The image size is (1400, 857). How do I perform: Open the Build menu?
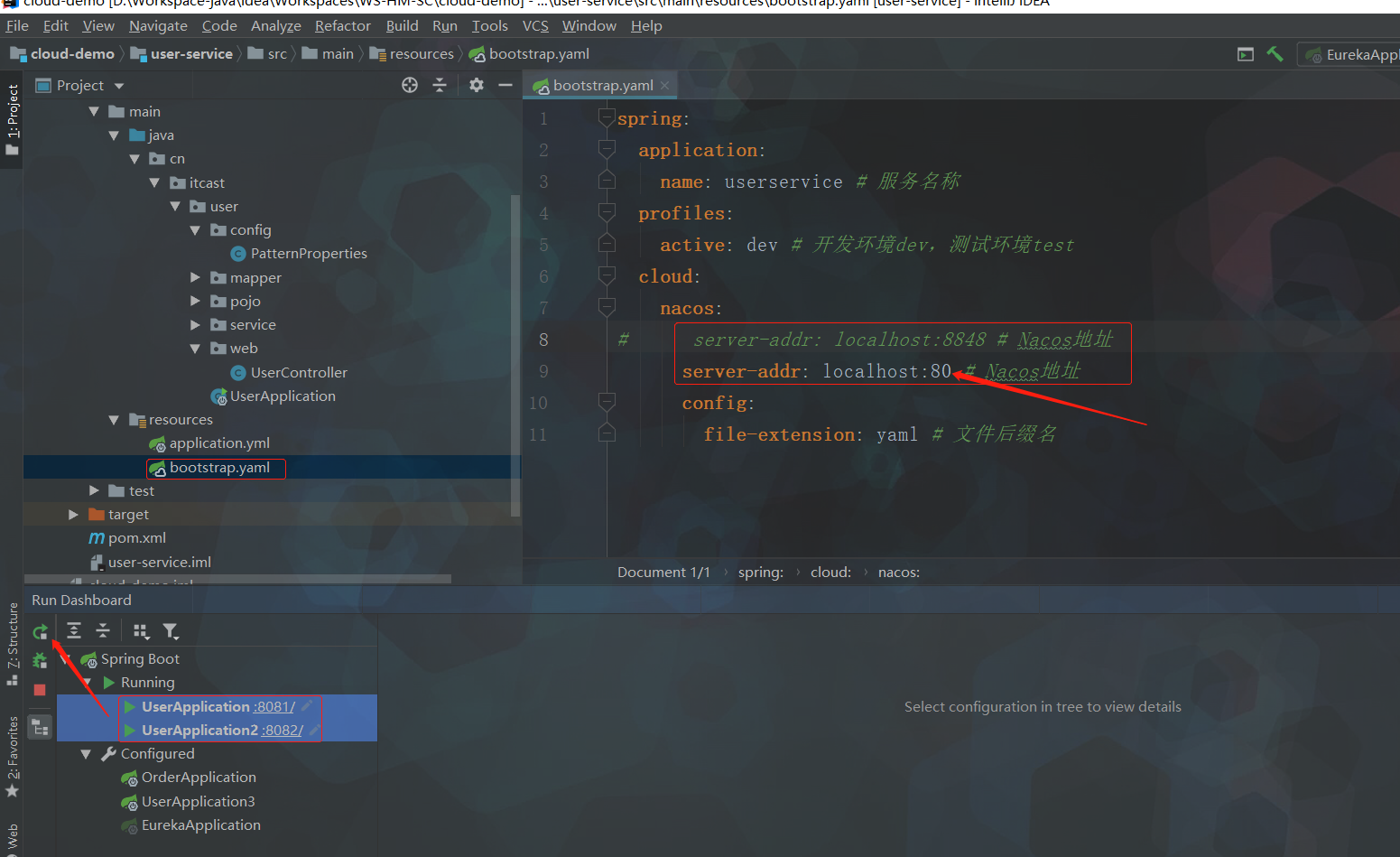(x=402, y=25)
